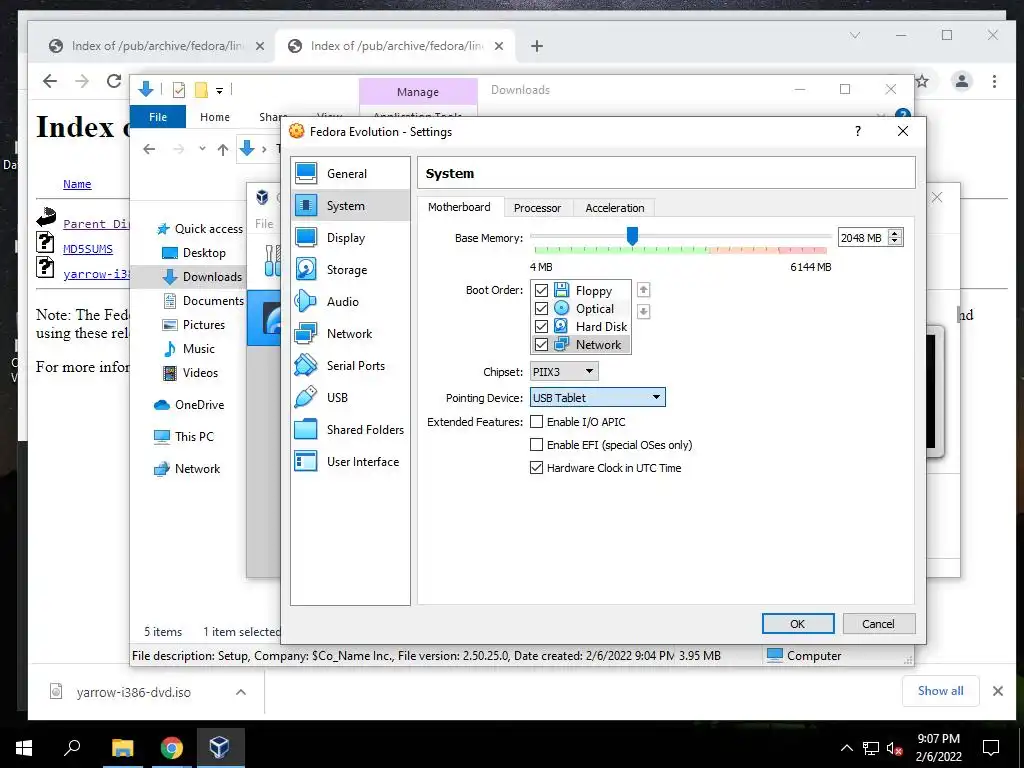Viewport: 1024px width, 768px height.
Task: Switch to the Processor tab
Action: [537, 208]
